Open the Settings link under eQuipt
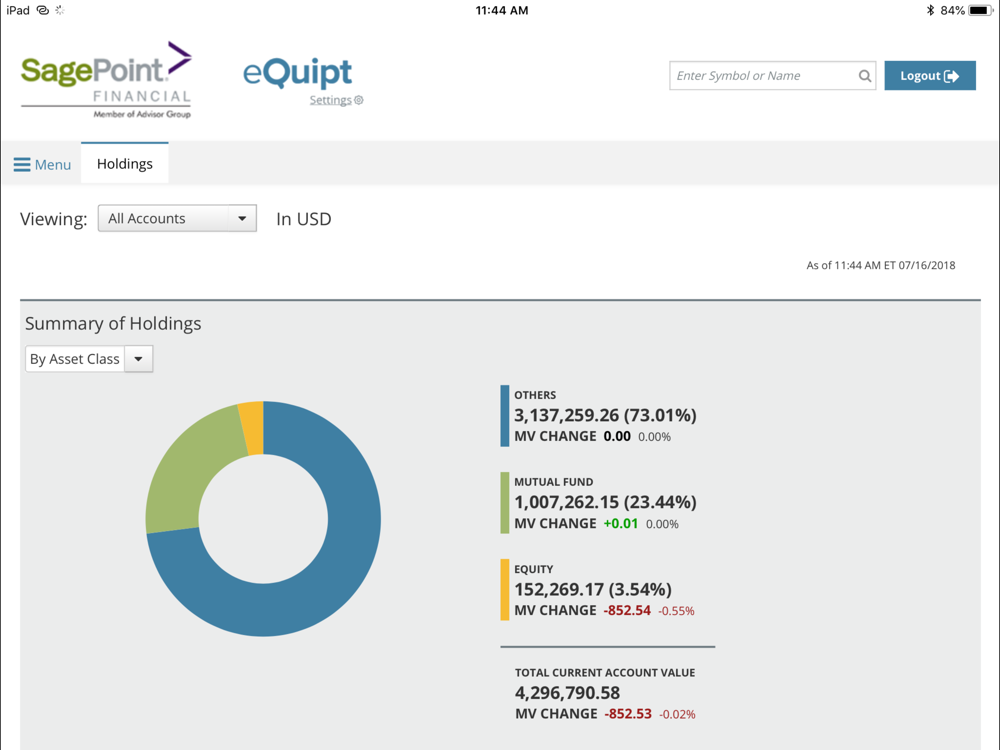1000x750 pixels. click(330, 100)
